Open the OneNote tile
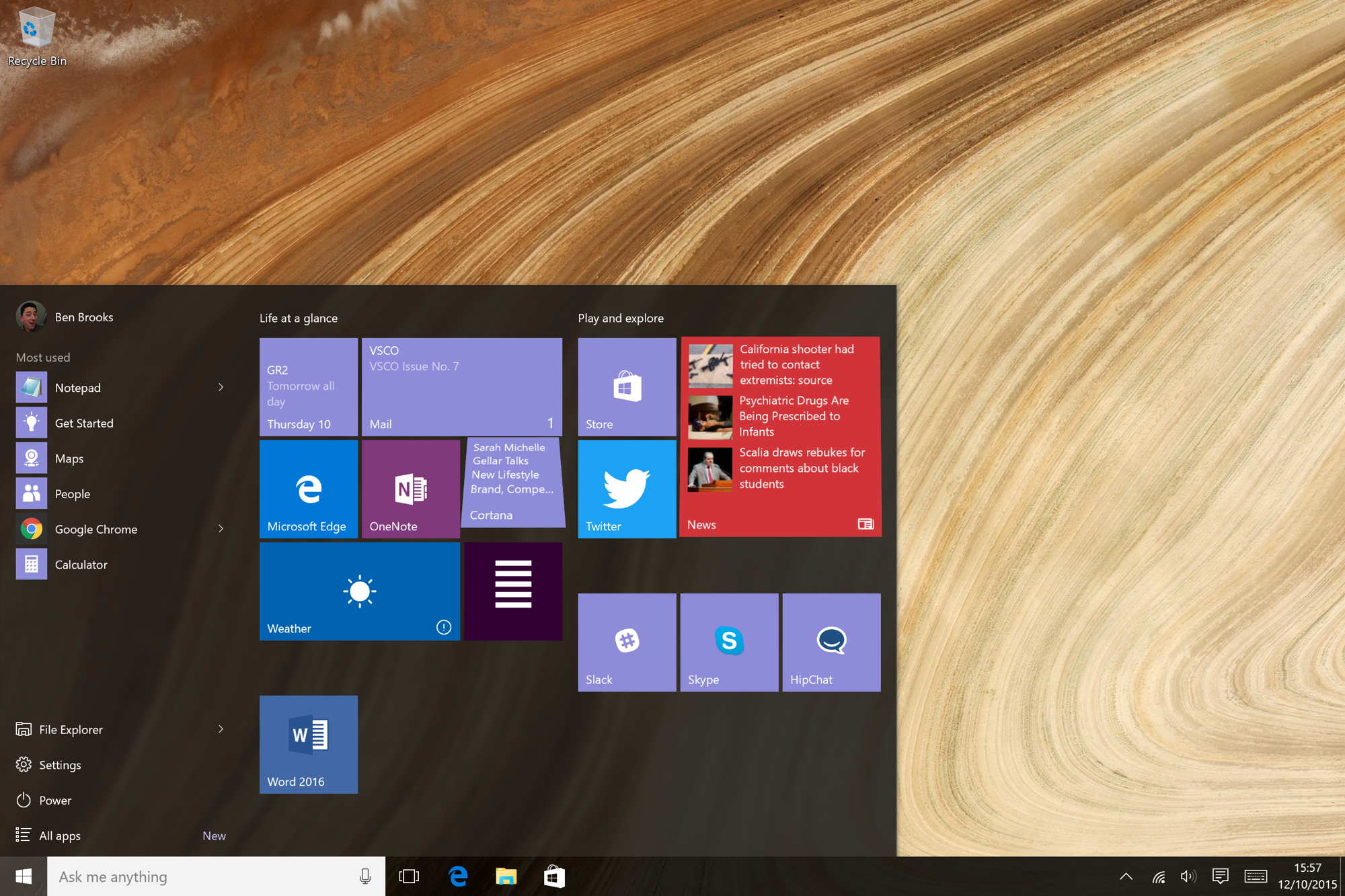Viewport: 1345px width, 896px height. [x=411, y=489]
